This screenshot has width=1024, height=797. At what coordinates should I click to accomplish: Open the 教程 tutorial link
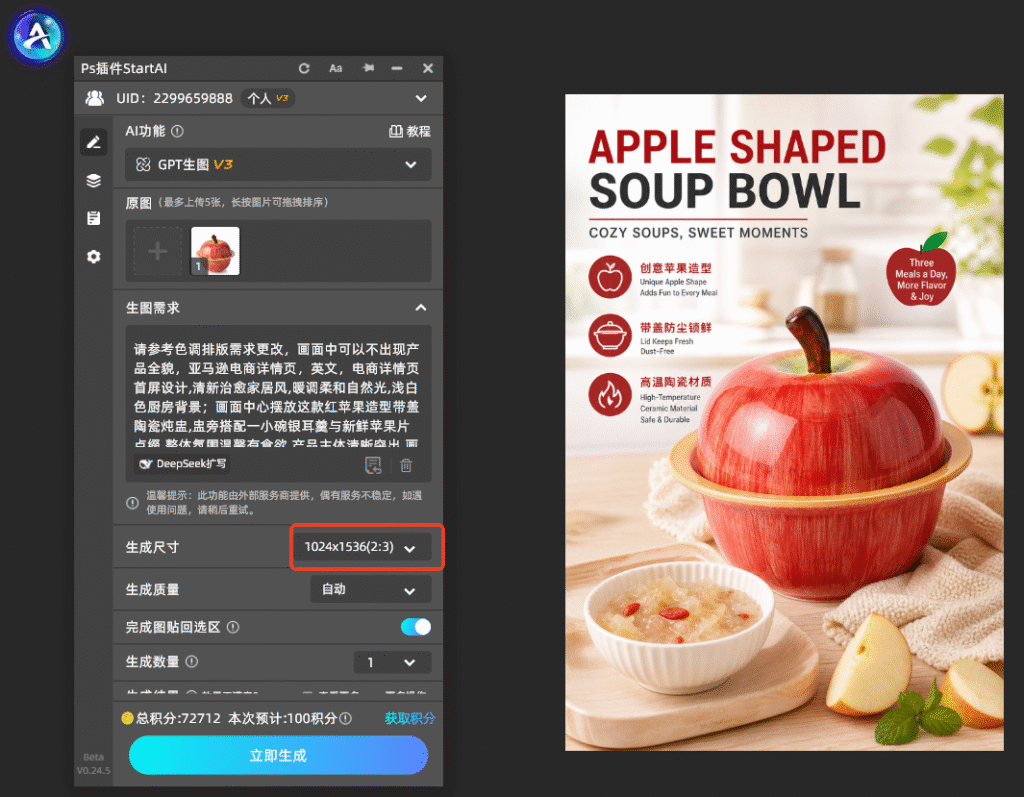(x=409, y=131)
